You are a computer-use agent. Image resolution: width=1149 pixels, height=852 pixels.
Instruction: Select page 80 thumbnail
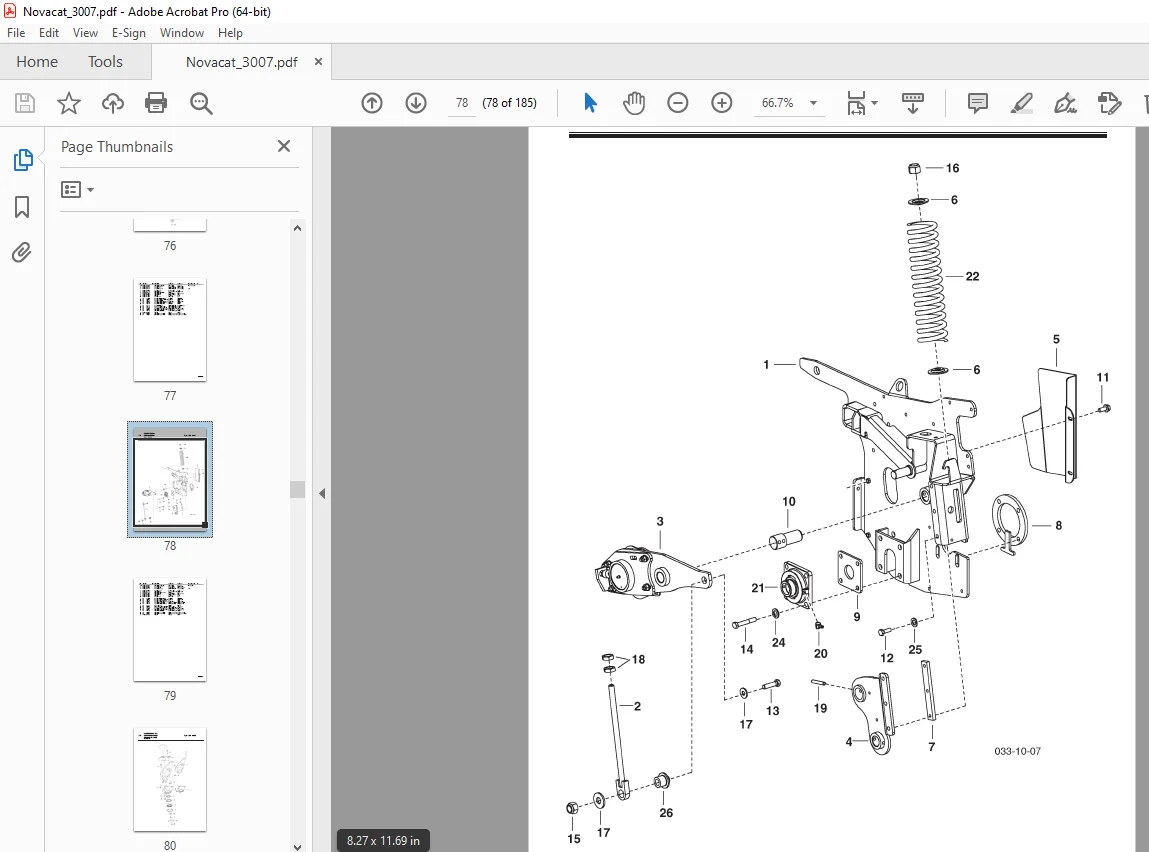click(170, 779)
